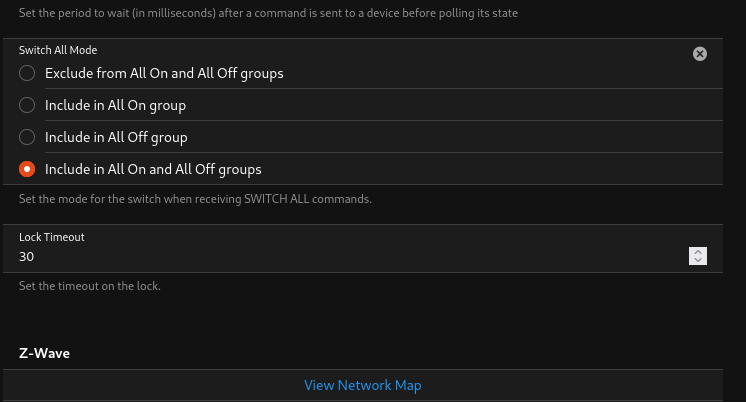746x402 pixels.
Task: Click the "Include in All On group" label text
Action: click(115, 105)
